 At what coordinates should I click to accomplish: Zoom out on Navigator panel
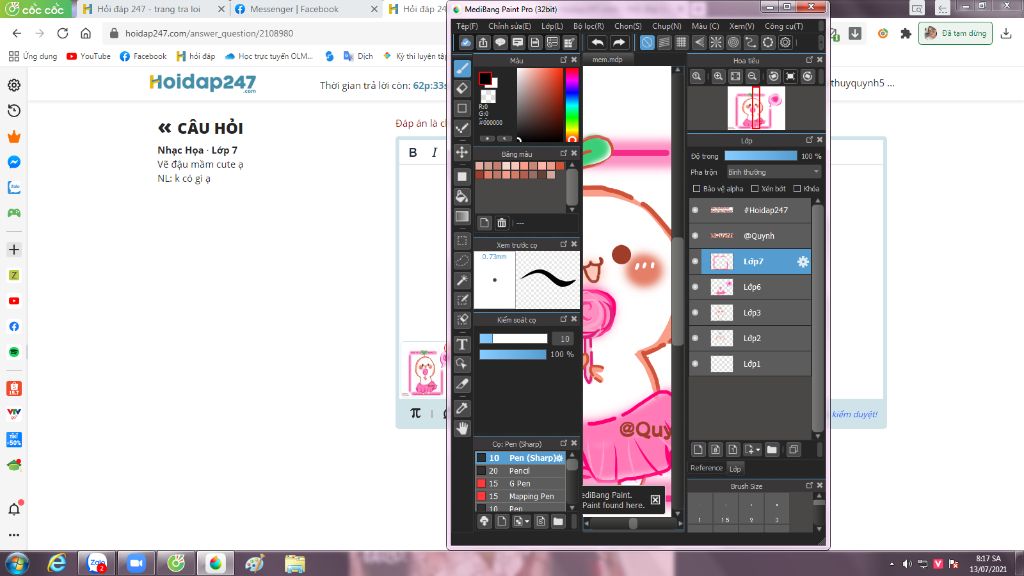coord(752,76)
